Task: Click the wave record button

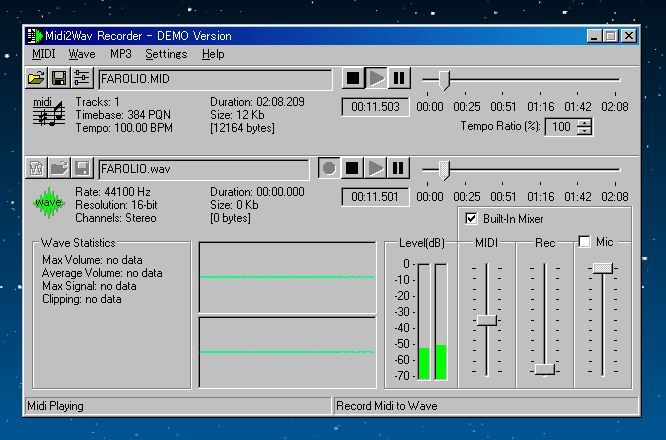Action: point(329,167)
